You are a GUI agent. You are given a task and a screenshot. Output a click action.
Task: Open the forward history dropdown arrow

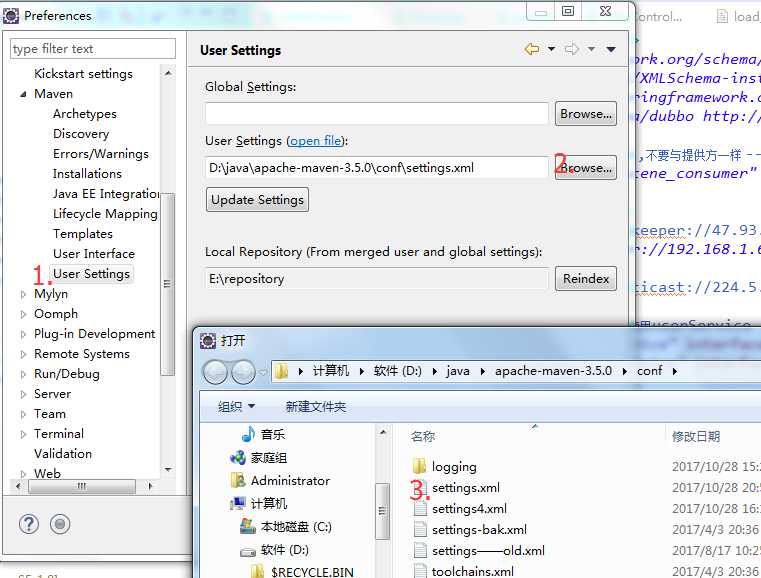(591, 49)
